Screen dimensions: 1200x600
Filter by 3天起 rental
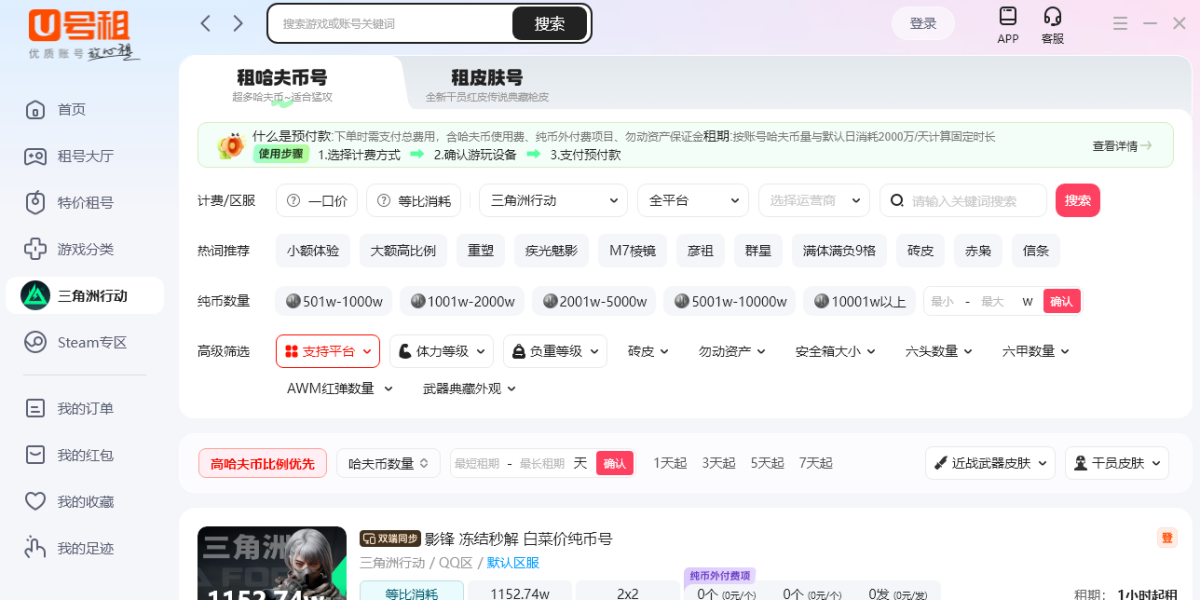pos(718,463)
